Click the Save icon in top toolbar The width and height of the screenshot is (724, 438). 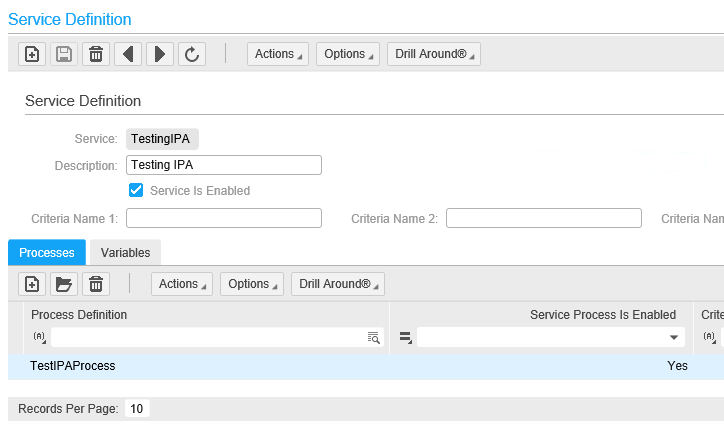(64, 54)
